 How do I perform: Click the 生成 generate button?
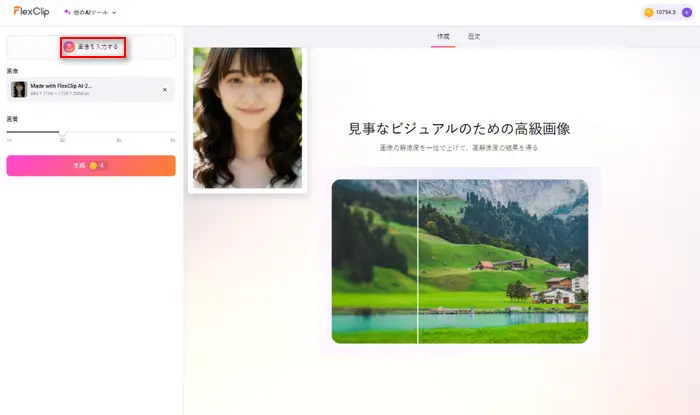(x=91, y=166)
